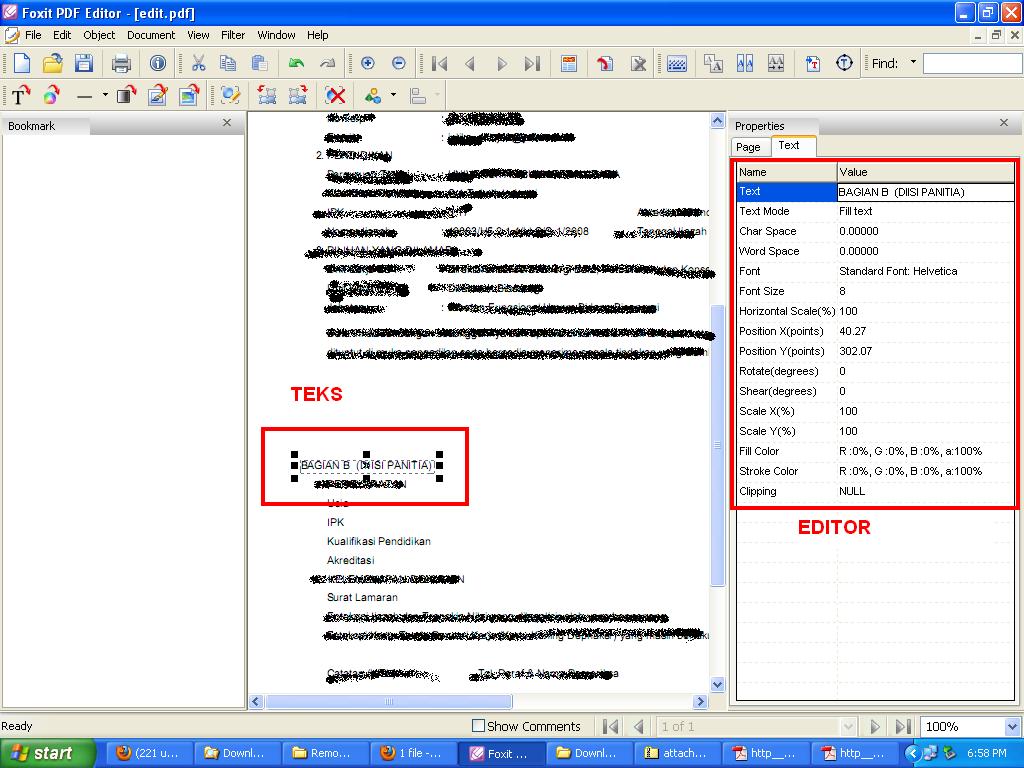Screen dimensions: 1024x768
Task: Print the document with the printer icon
Action: pos(121,63)
